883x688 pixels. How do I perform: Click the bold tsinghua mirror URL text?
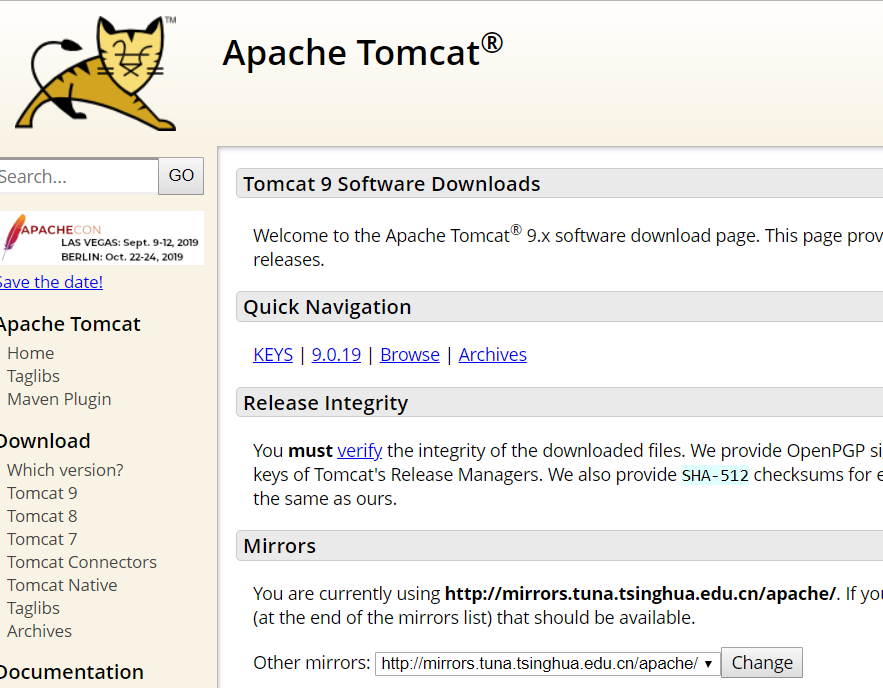[x=640, y=594]
